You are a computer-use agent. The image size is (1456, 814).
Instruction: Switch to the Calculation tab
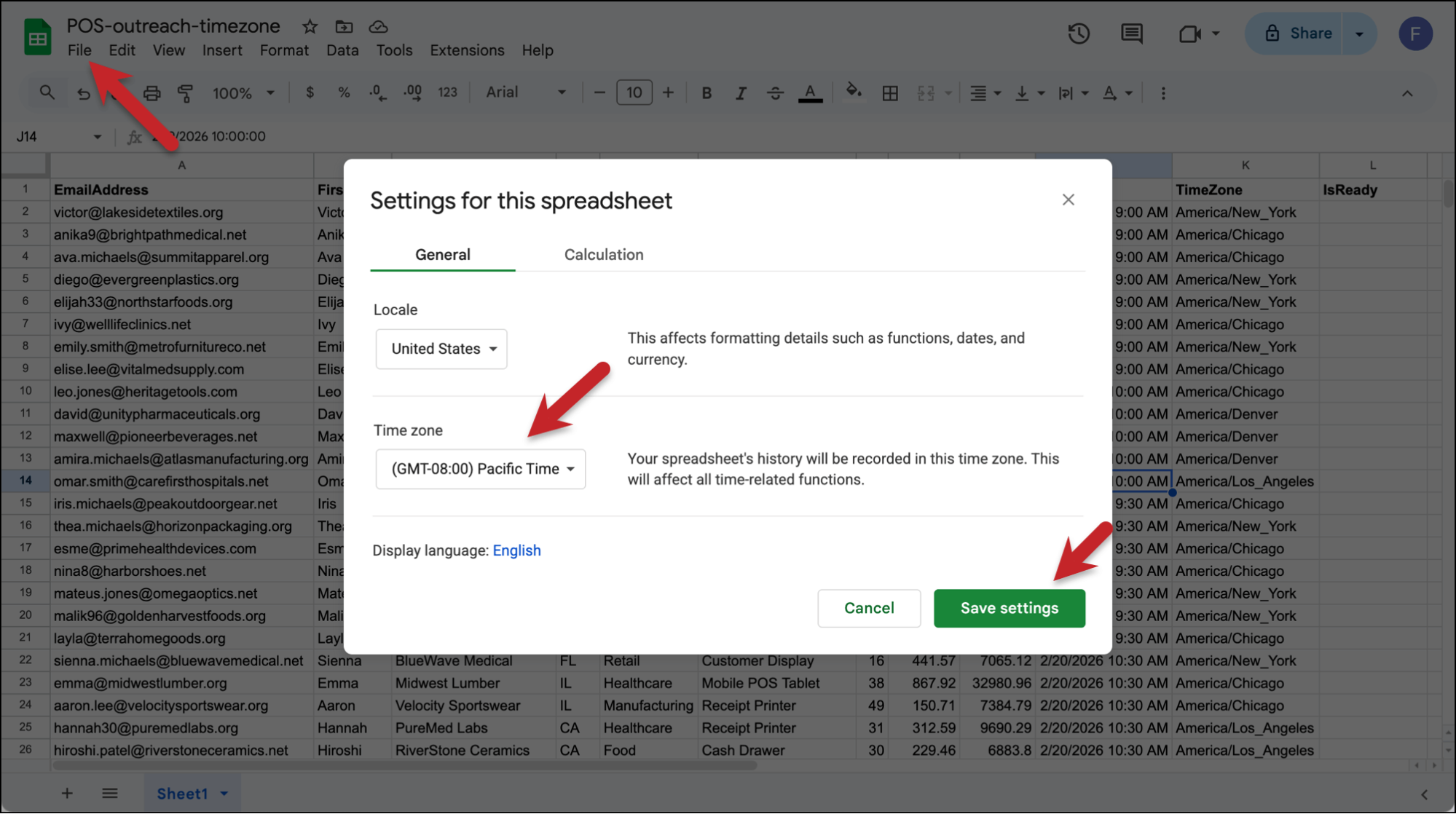coord(603,255)
